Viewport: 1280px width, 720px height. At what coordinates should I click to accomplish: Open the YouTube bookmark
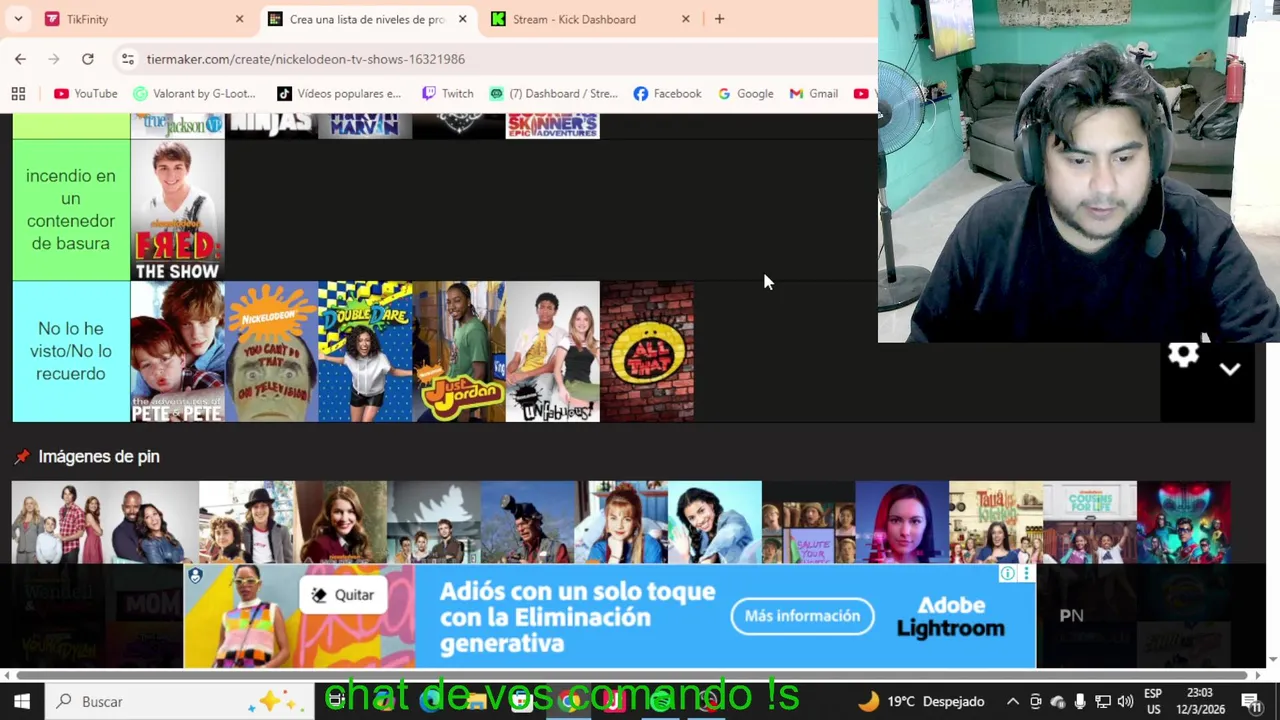(x=86, y=93)
